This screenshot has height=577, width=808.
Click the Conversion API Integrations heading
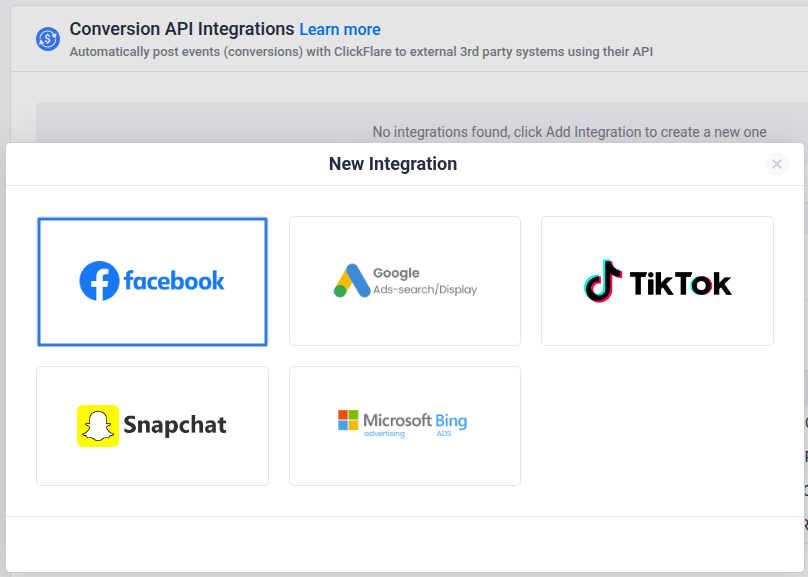(x=182, y=29)
